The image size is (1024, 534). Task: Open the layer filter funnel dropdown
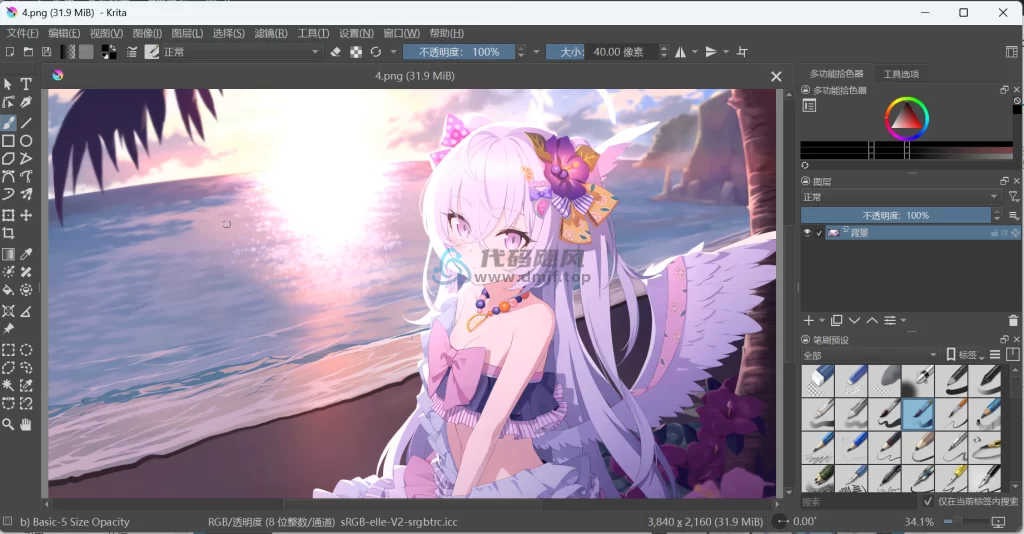[x=1013, y=196]
